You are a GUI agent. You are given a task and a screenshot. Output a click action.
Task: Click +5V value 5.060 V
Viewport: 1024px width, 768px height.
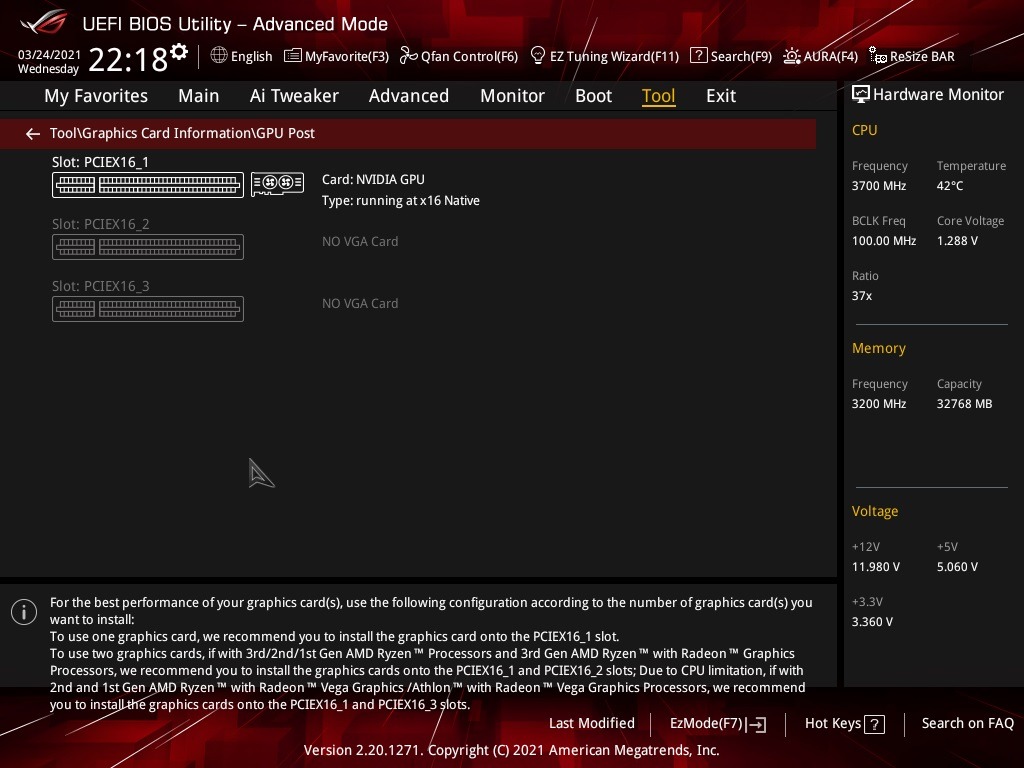pyautogui.click(x=957, y=567)
